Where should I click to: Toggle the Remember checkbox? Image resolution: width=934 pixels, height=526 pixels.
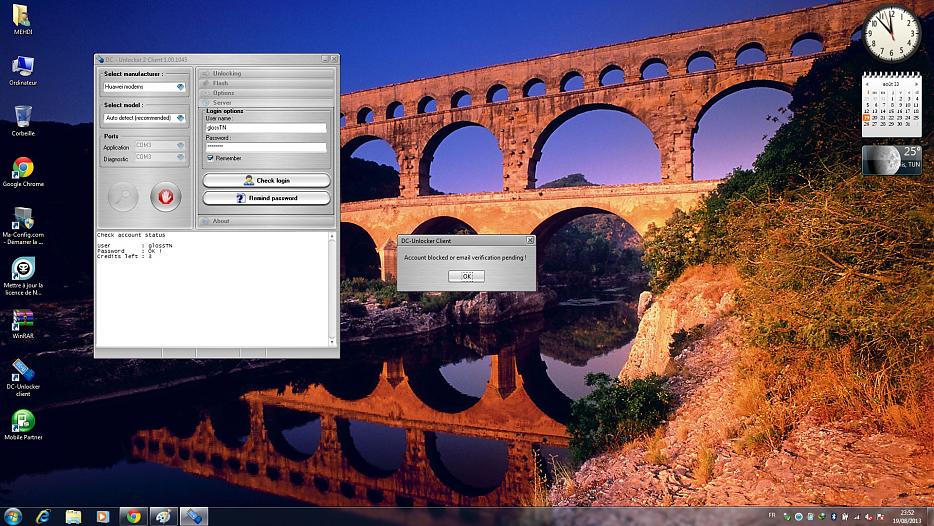coord(210,158)
